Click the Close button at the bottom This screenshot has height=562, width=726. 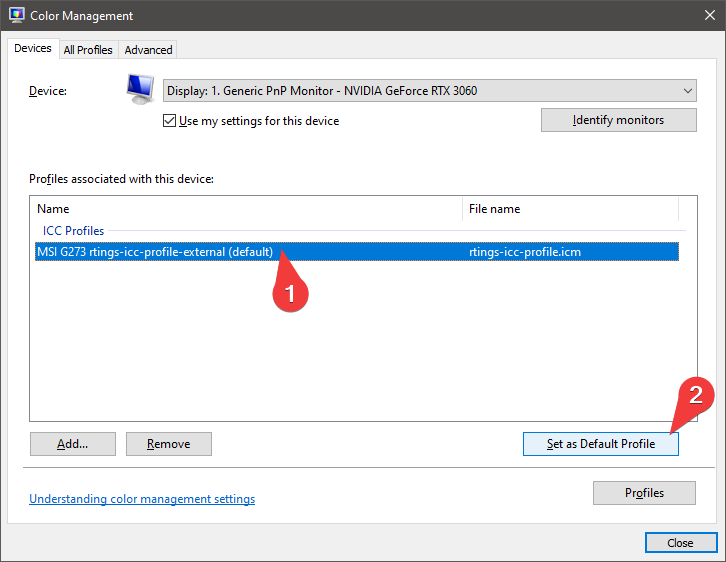(x=680, y=543)
